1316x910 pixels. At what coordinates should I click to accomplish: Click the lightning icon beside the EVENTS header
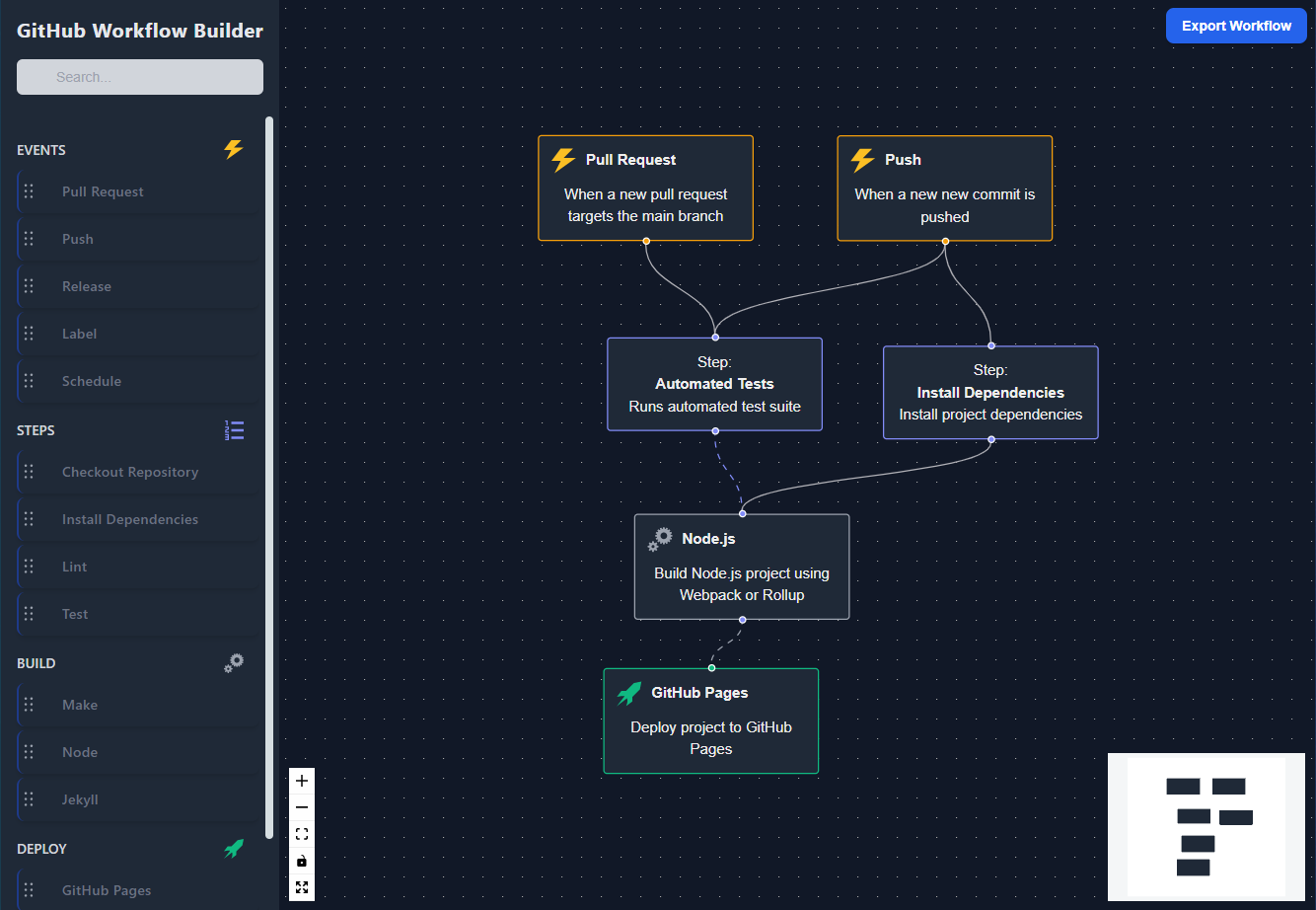233,149
